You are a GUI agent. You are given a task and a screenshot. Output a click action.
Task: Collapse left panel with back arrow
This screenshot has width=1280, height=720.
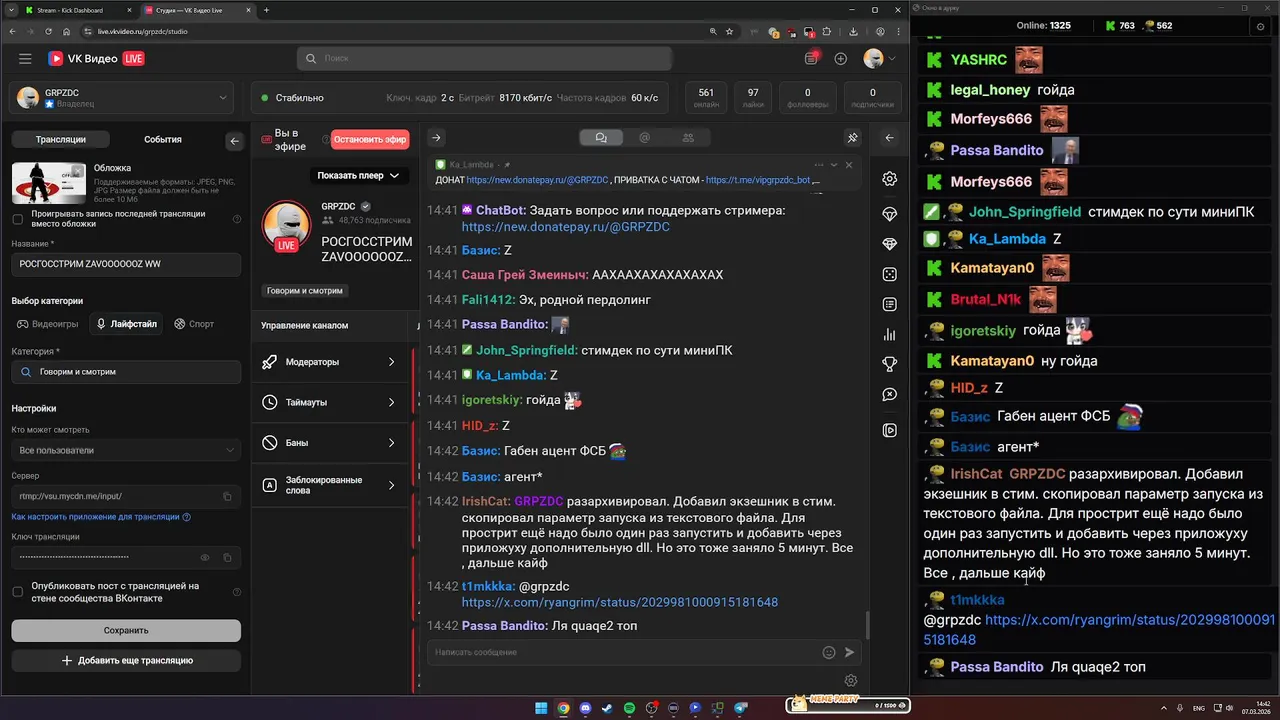[235, 141]
